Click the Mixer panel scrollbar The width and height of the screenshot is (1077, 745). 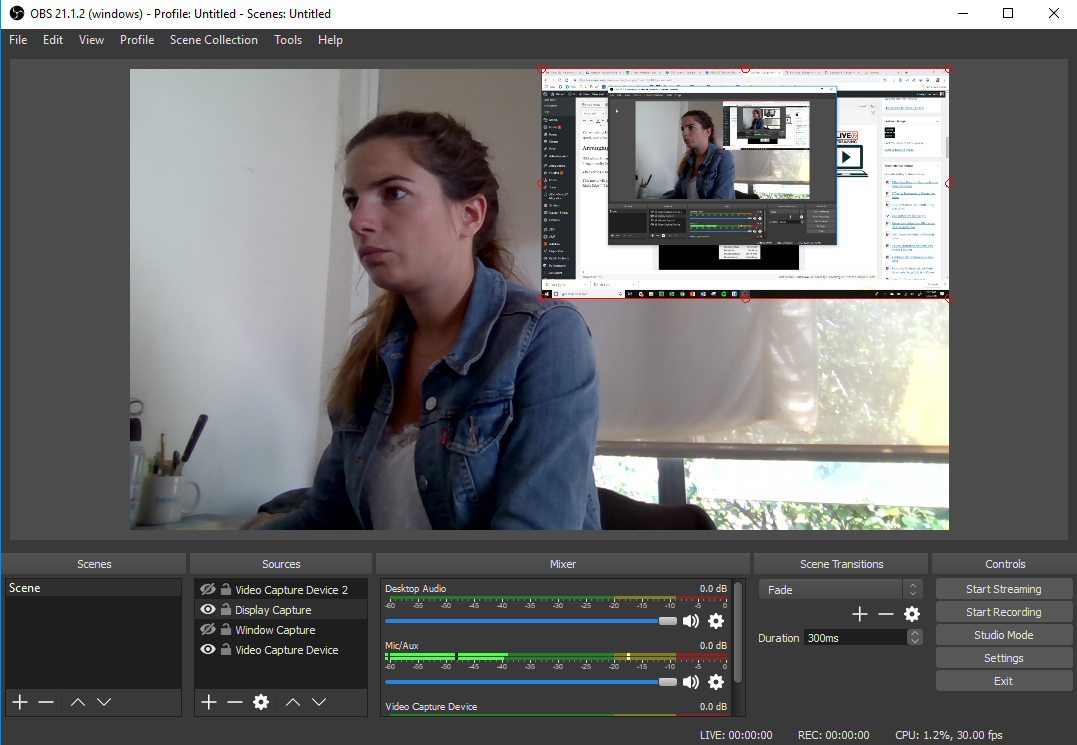[x=738, y=632]
